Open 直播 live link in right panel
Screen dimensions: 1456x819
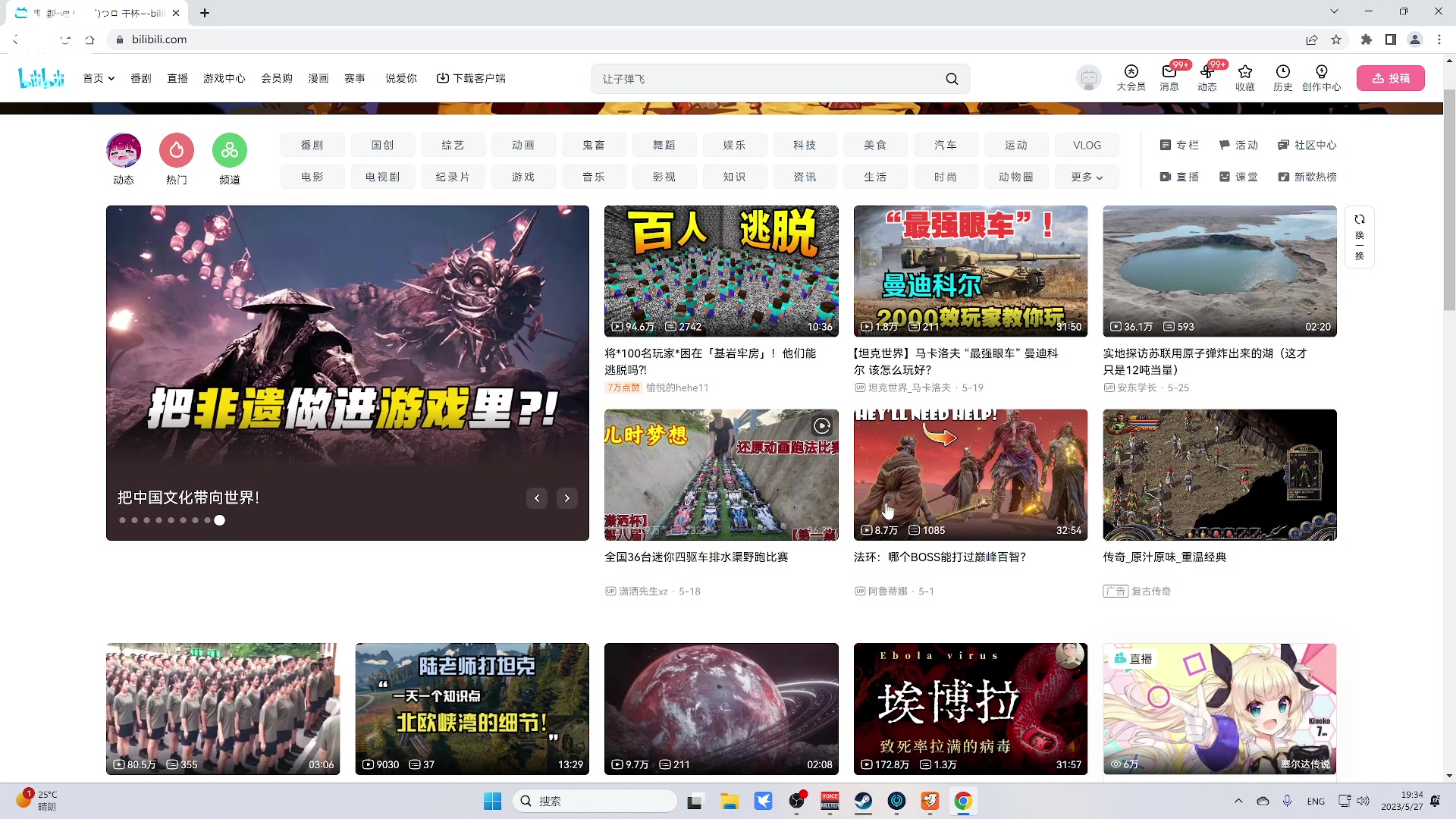pos(1179,177)
